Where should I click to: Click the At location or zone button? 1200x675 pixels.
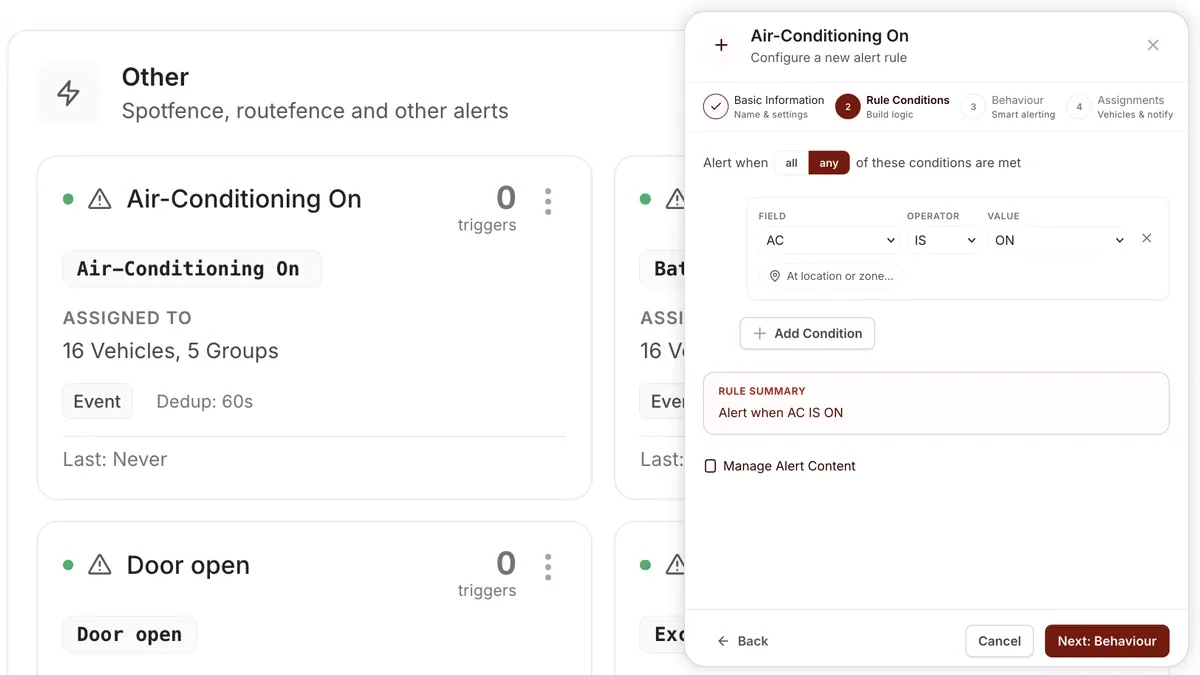pos(831,276)
